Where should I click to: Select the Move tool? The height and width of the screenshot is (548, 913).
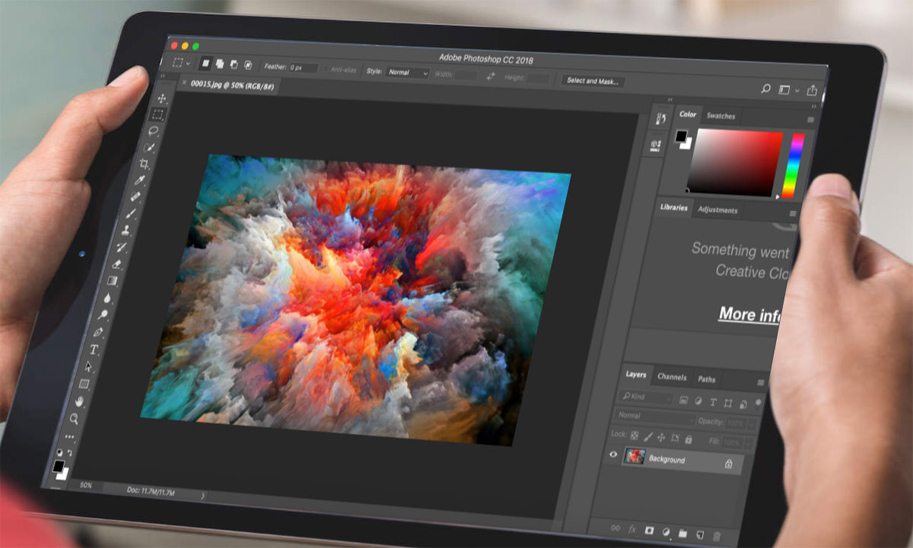(161, 99)
